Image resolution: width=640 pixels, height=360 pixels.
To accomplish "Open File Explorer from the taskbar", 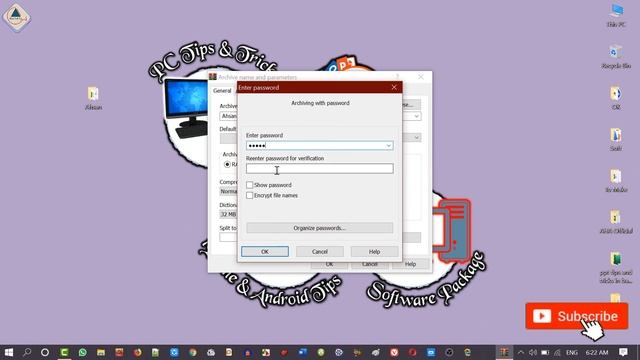I will [101, 352].
